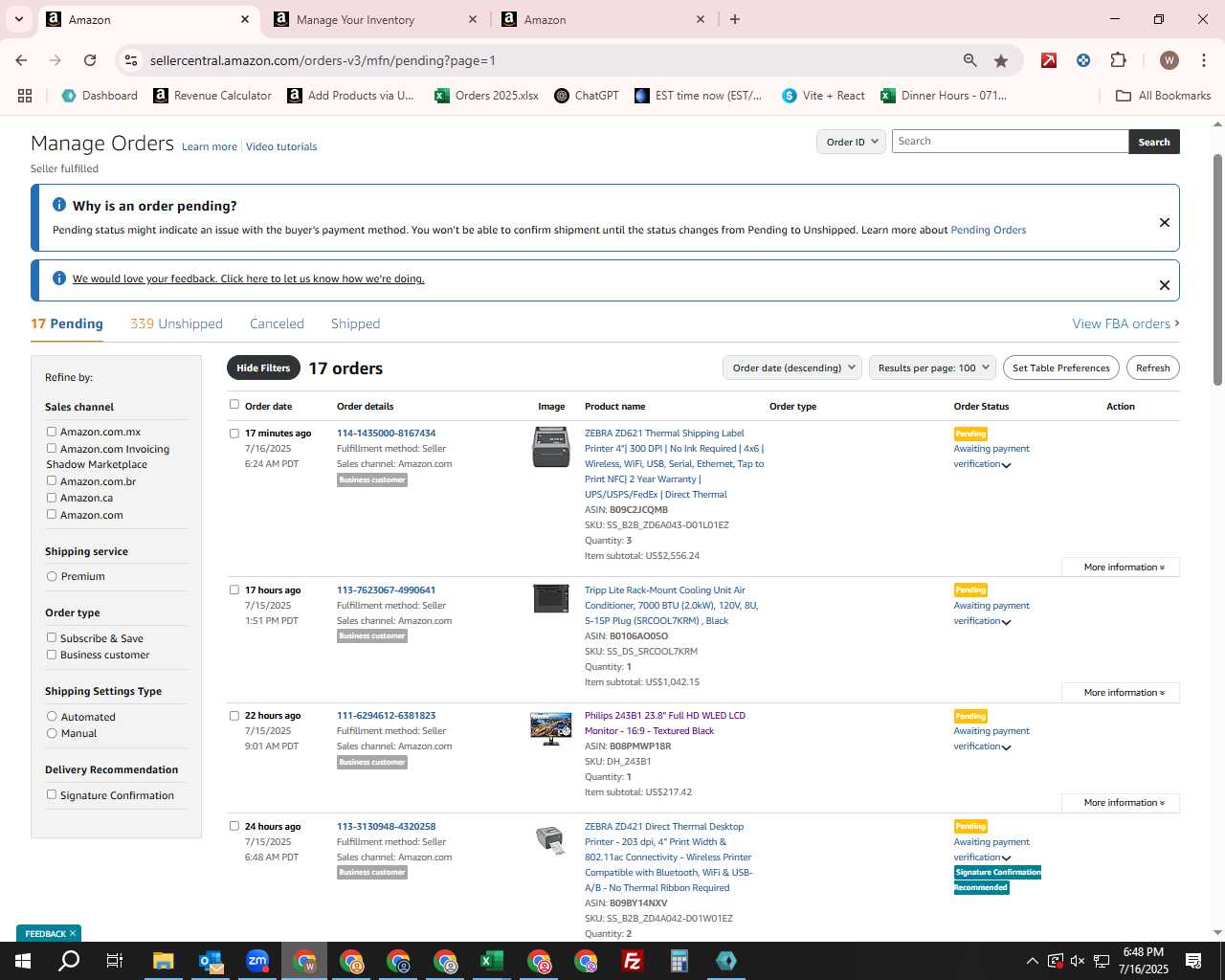Open the Chrome profile avatar W
1225x980 pixels.
coord(1169,60)
